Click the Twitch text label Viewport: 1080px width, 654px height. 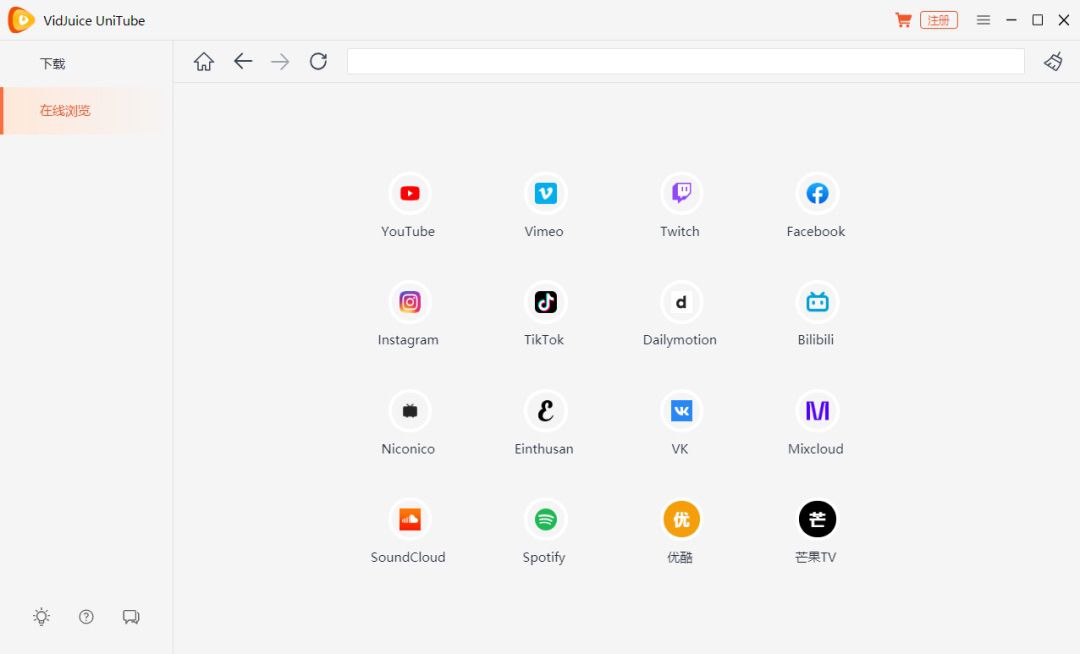(x=680, y=231)
